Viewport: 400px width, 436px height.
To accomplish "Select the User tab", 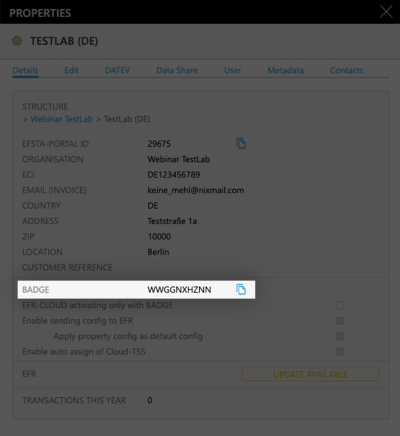I will [232, 70].
